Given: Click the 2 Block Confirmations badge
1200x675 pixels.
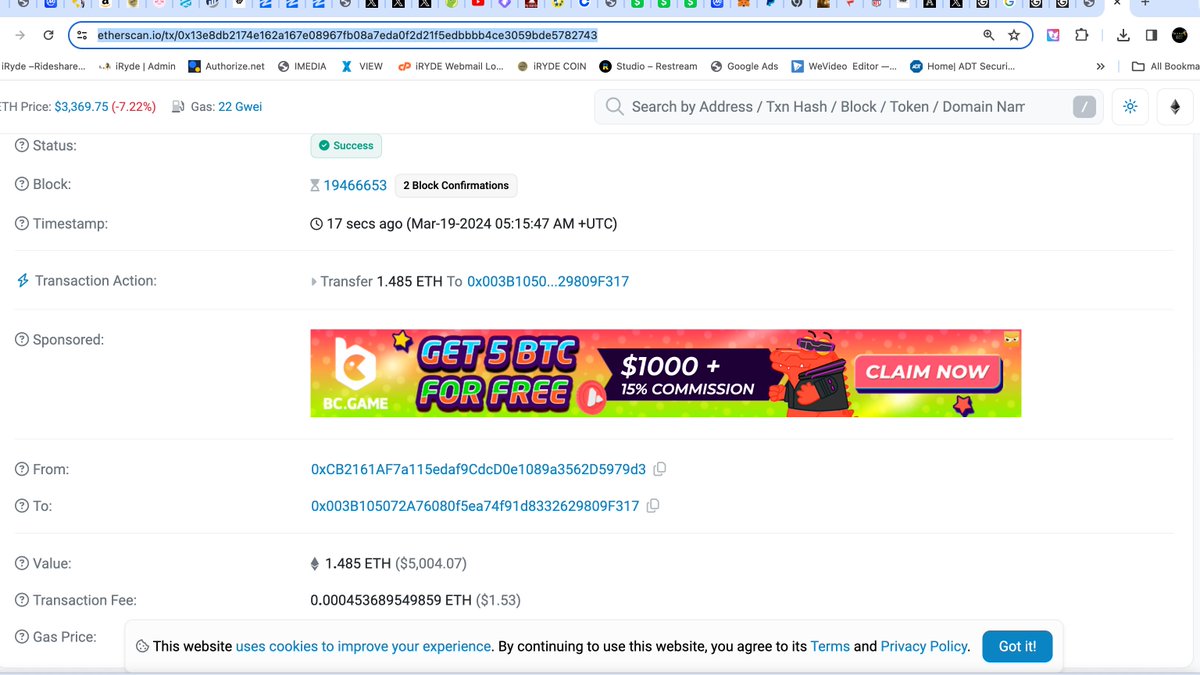Looking at the screenshot, I should 456,185.
